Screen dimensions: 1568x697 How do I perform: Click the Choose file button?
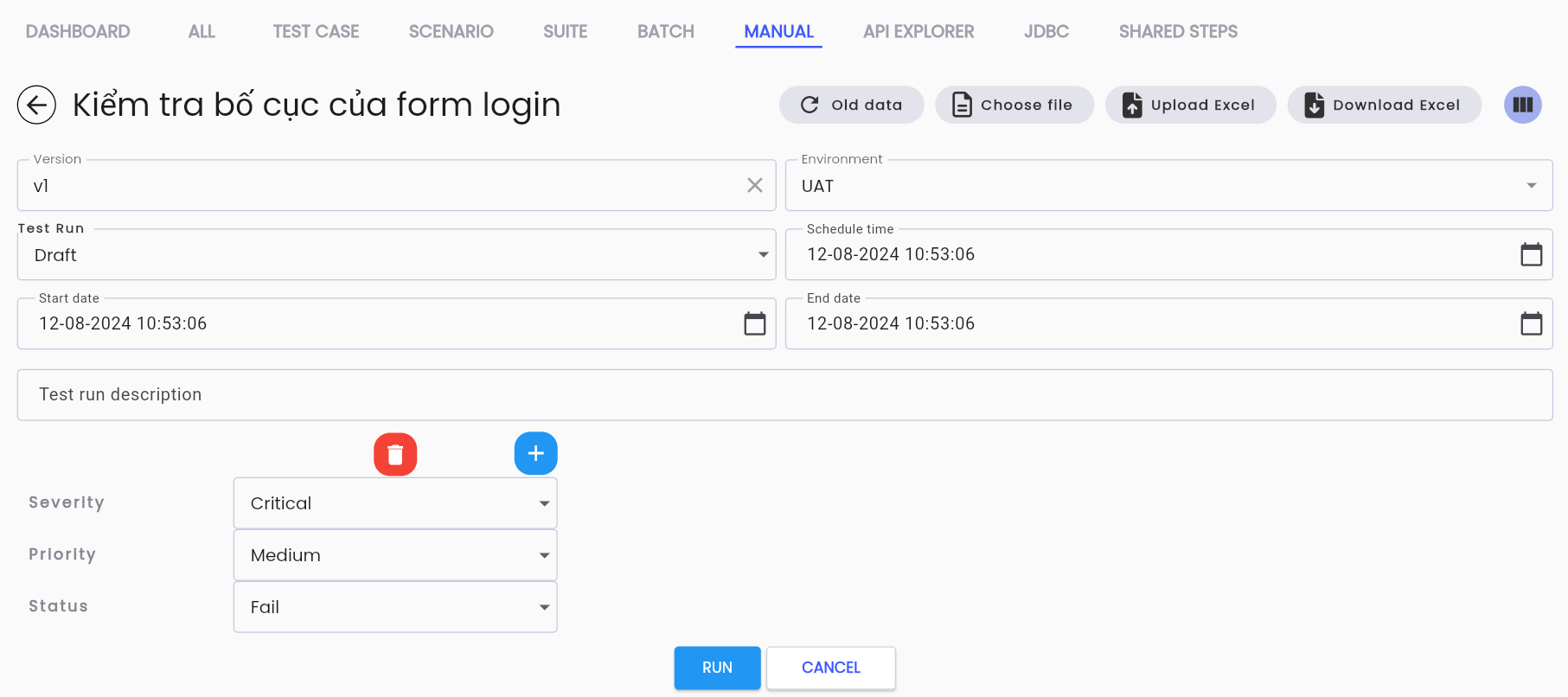tap(1014, 105)
